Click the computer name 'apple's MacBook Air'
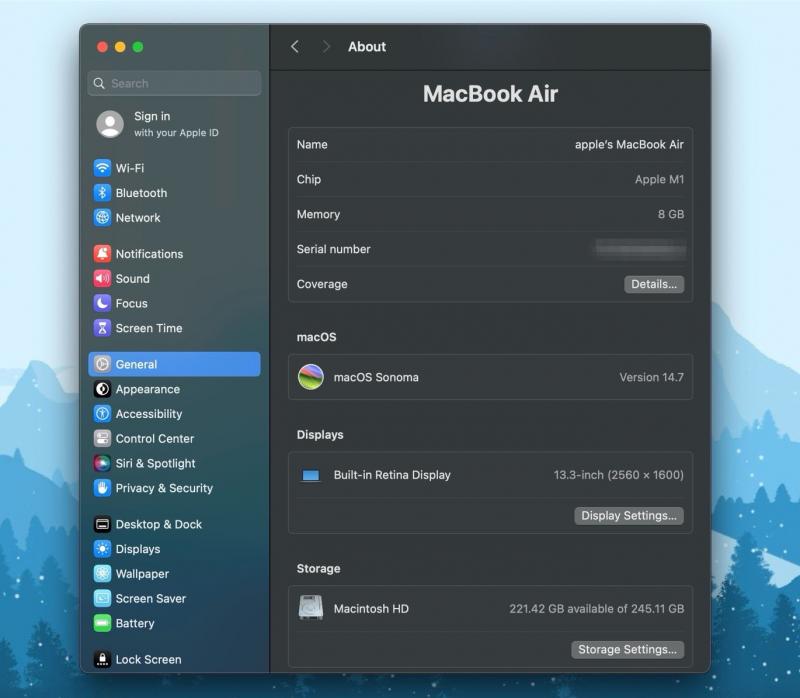The height and width of the screenshot is (698, 800). (x=629, y=144)
